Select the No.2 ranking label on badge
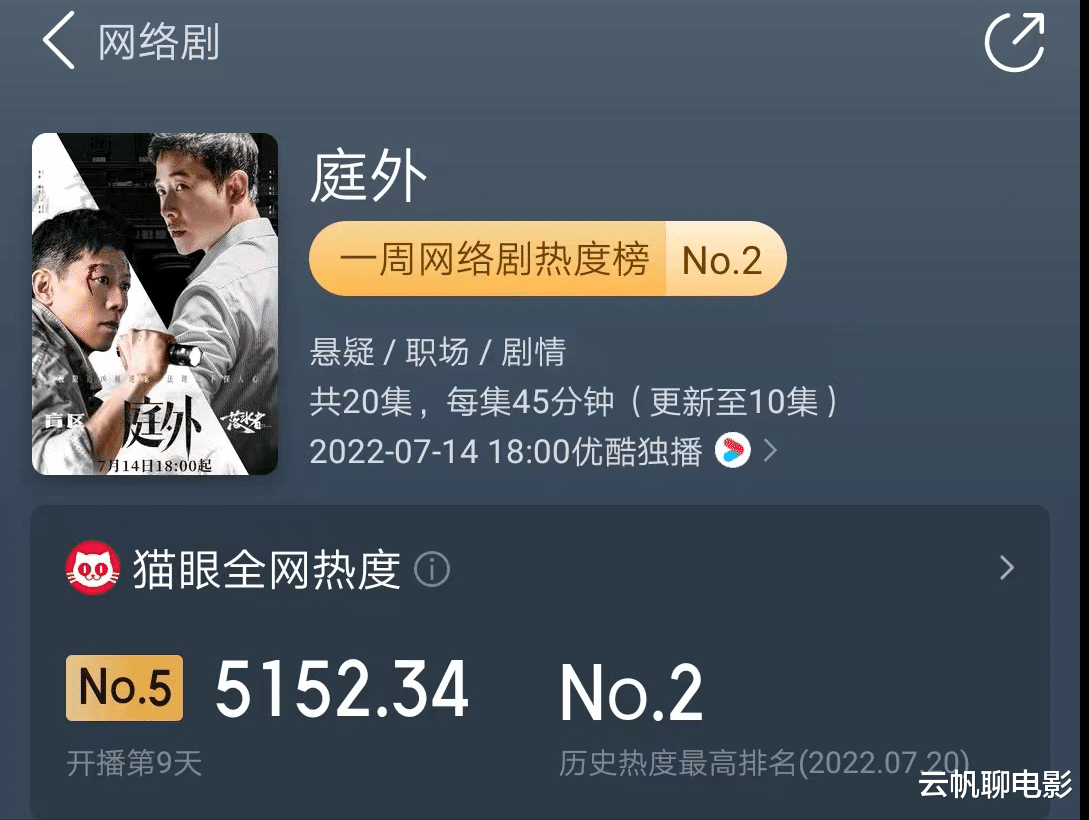Viewport: 1089px width, 820px height. [x=722, y=260]
